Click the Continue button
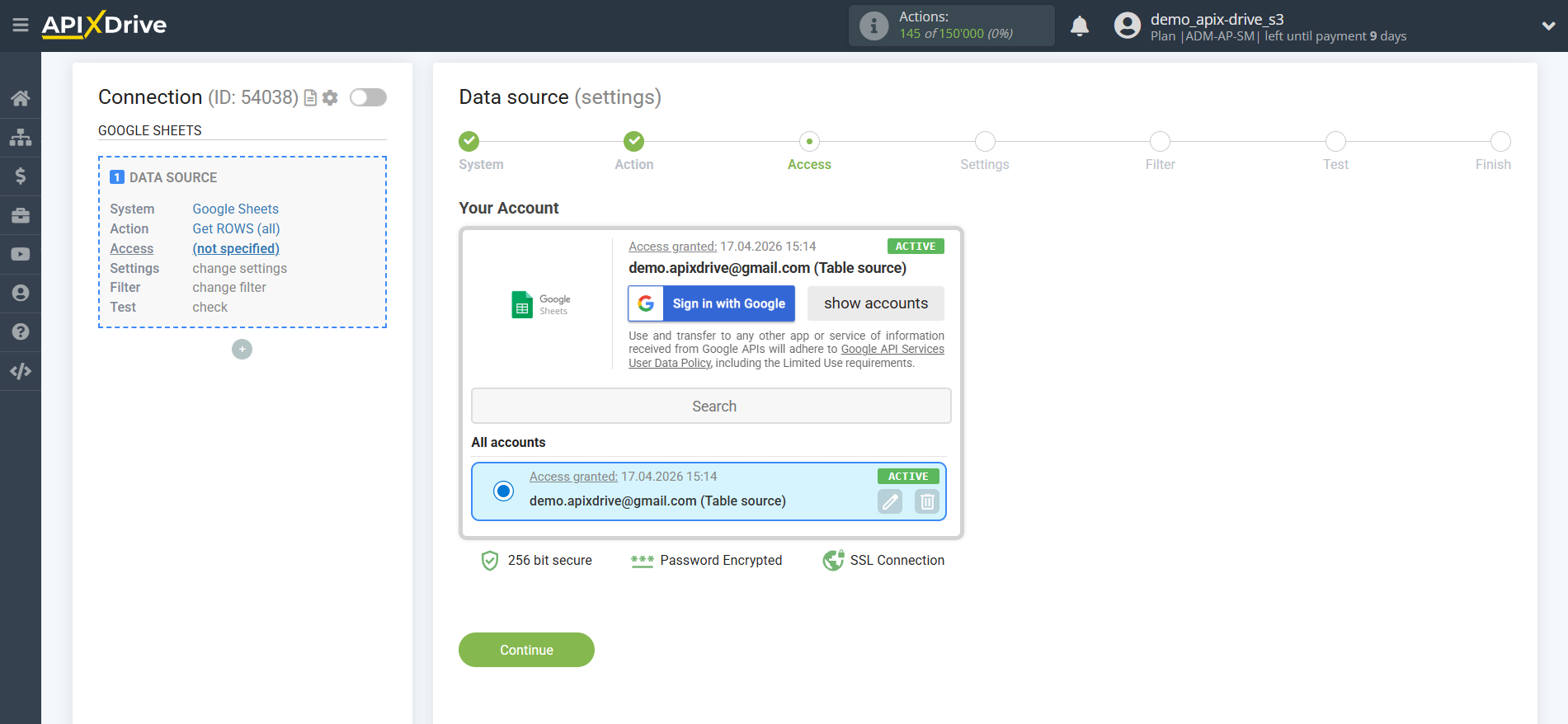 [526, 650]
